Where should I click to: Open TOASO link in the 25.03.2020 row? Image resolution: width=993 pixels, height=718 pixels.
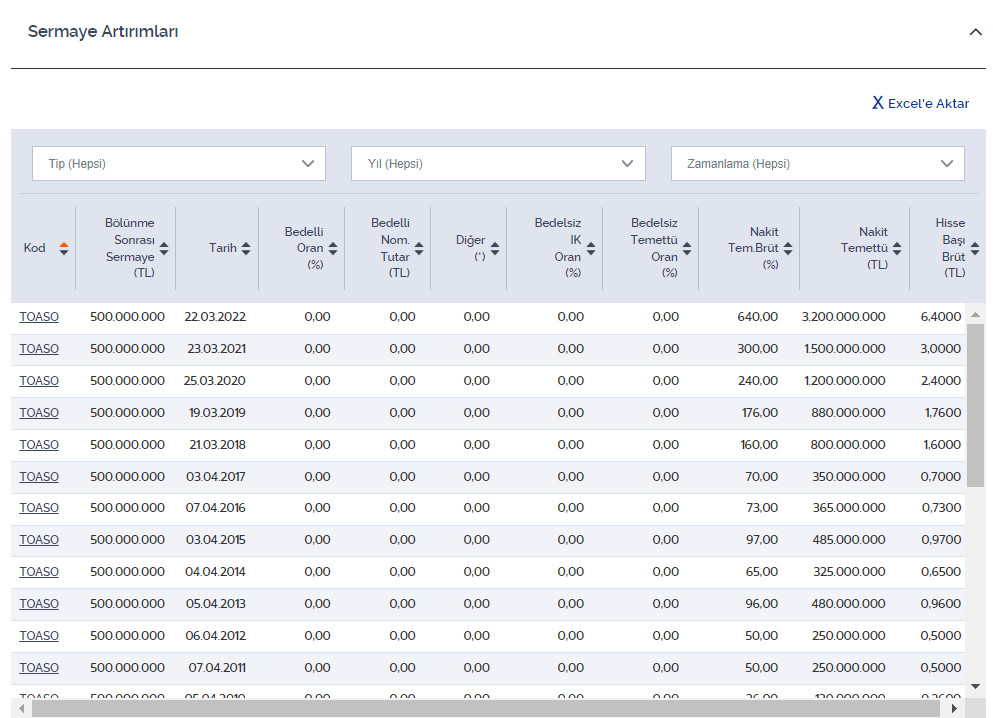coord(39,381)
